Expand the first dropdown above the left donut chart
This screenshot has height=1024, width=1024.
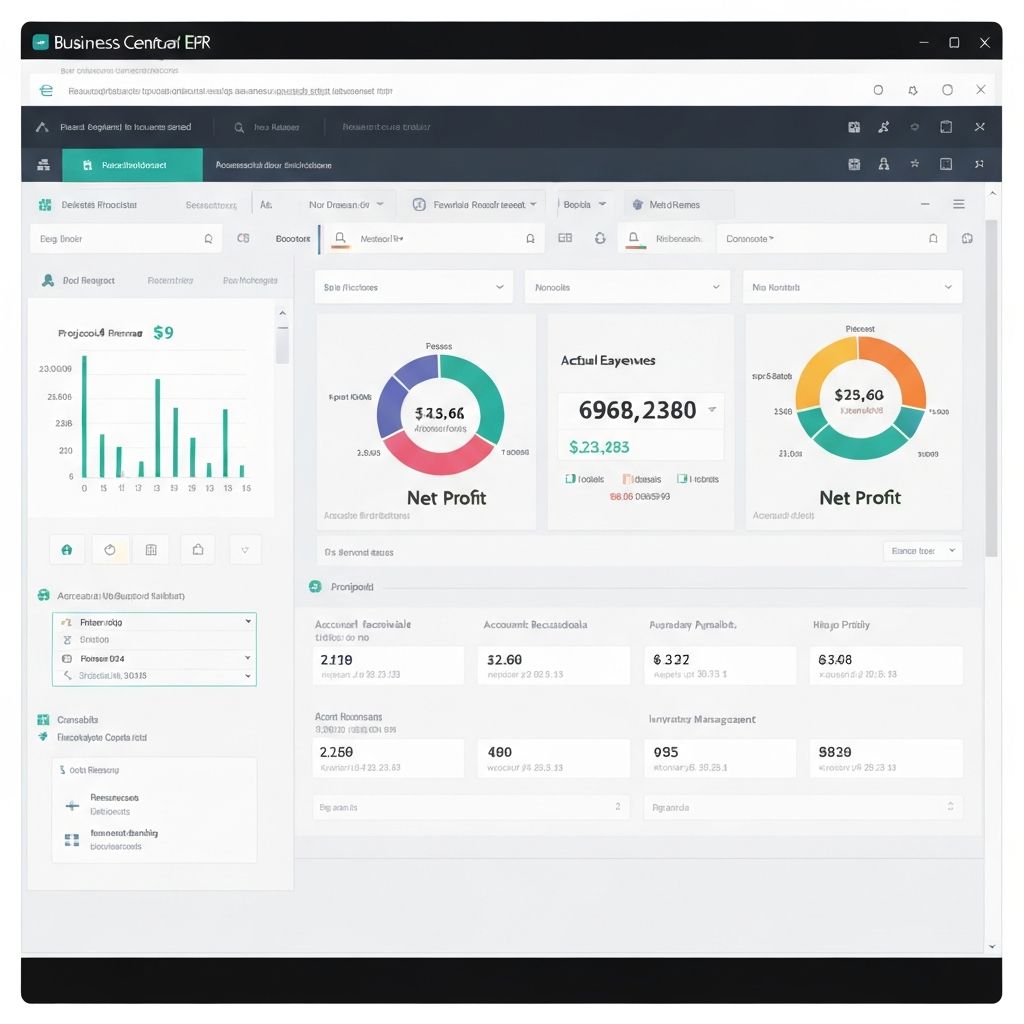coord(413,287)
